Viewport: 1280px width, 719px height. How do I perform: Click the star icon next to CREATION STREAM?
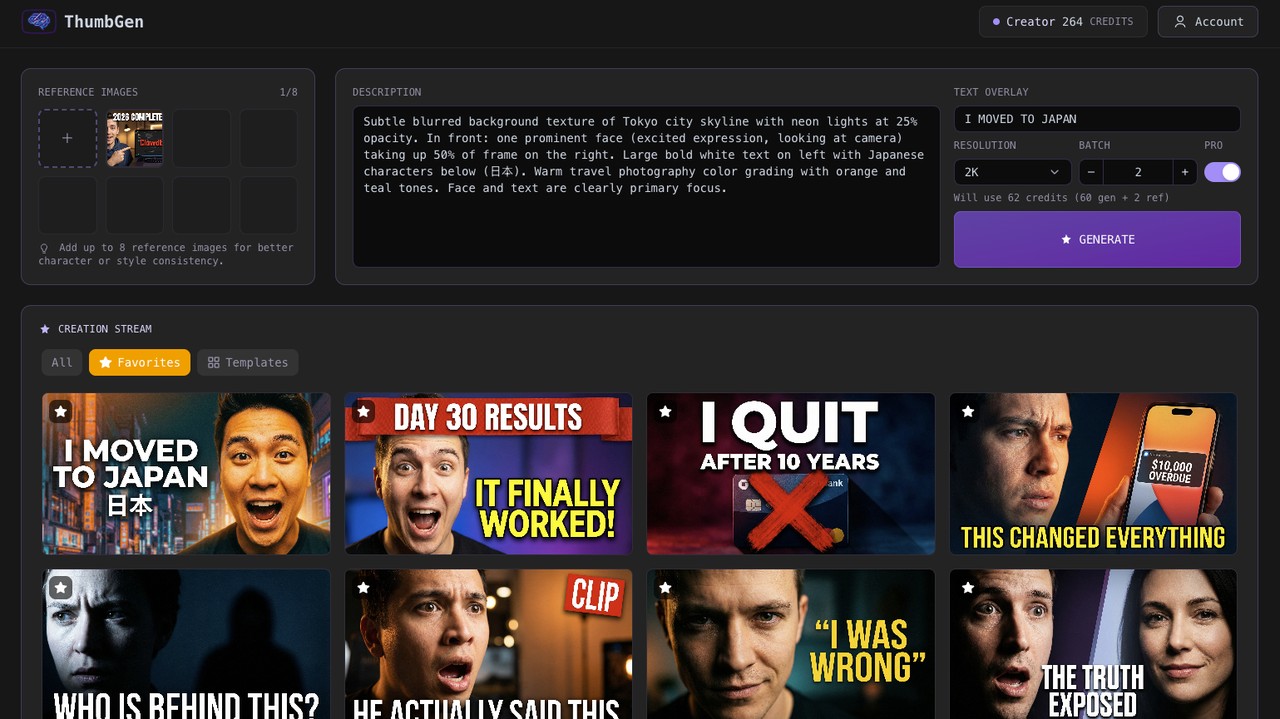click(x=44, y=328)
